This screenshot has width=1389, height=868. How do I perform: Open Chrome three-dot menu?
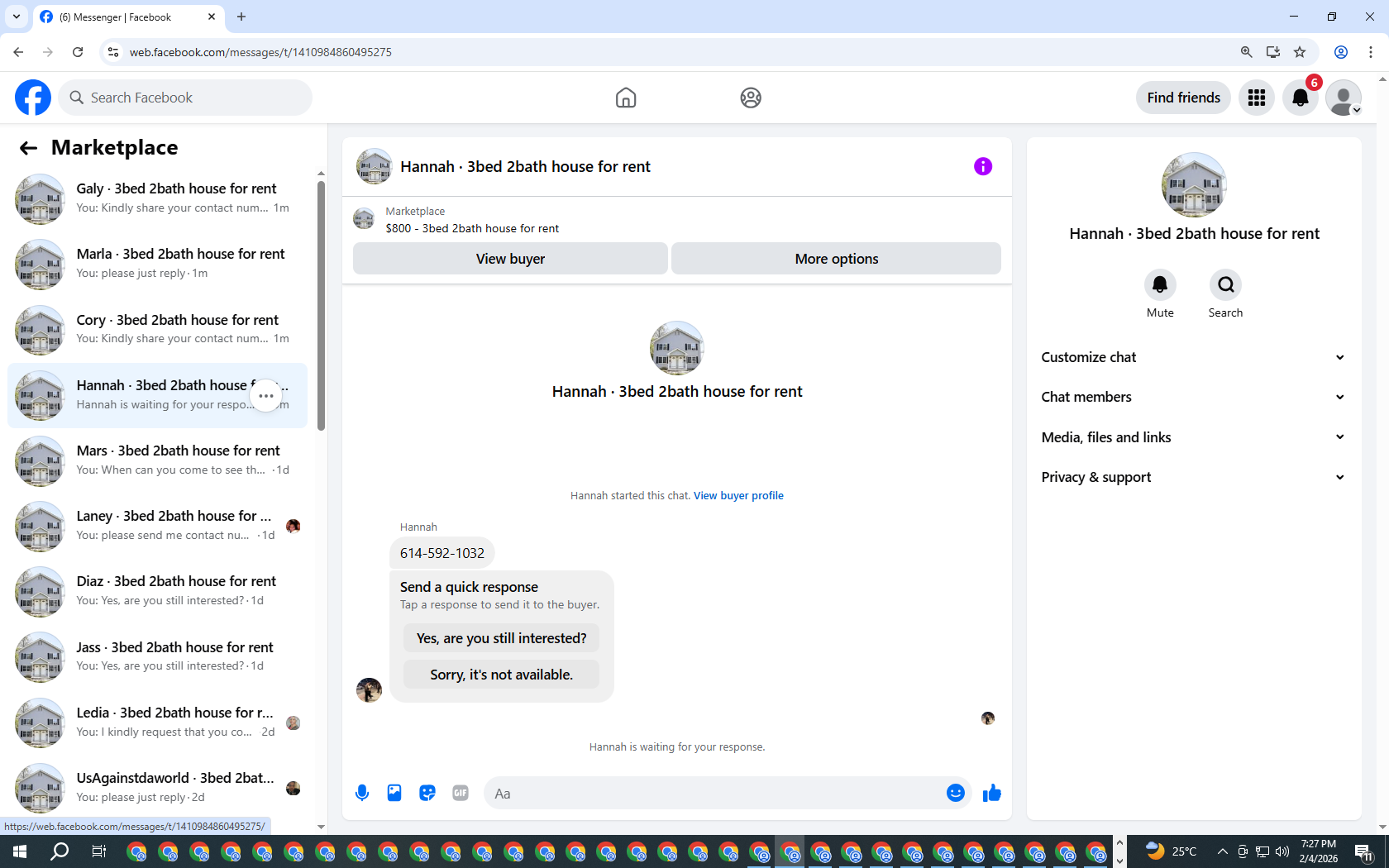(x=1371, y=52)
